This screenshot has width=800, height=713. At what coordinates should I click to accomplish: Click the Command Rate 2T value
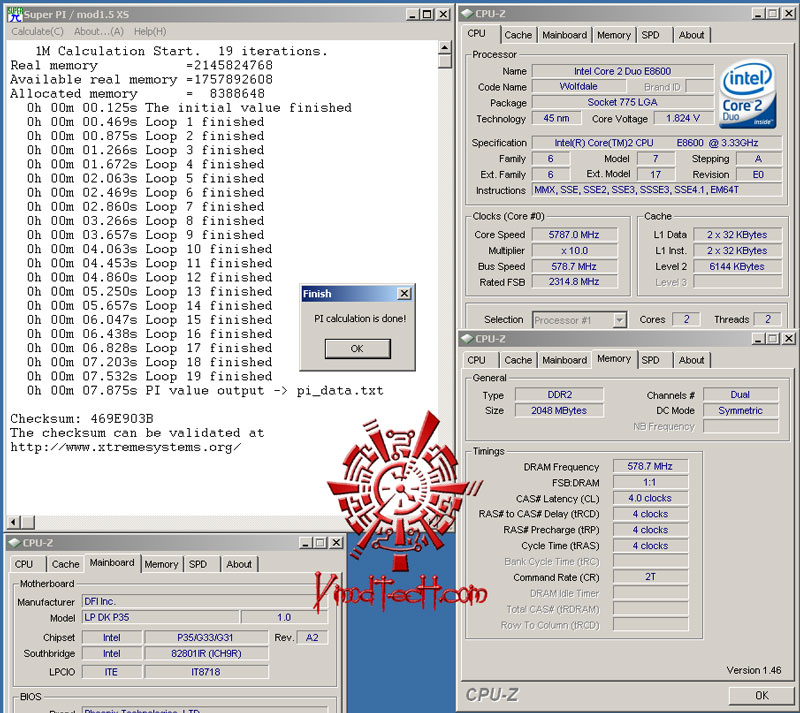coord(650,577)
